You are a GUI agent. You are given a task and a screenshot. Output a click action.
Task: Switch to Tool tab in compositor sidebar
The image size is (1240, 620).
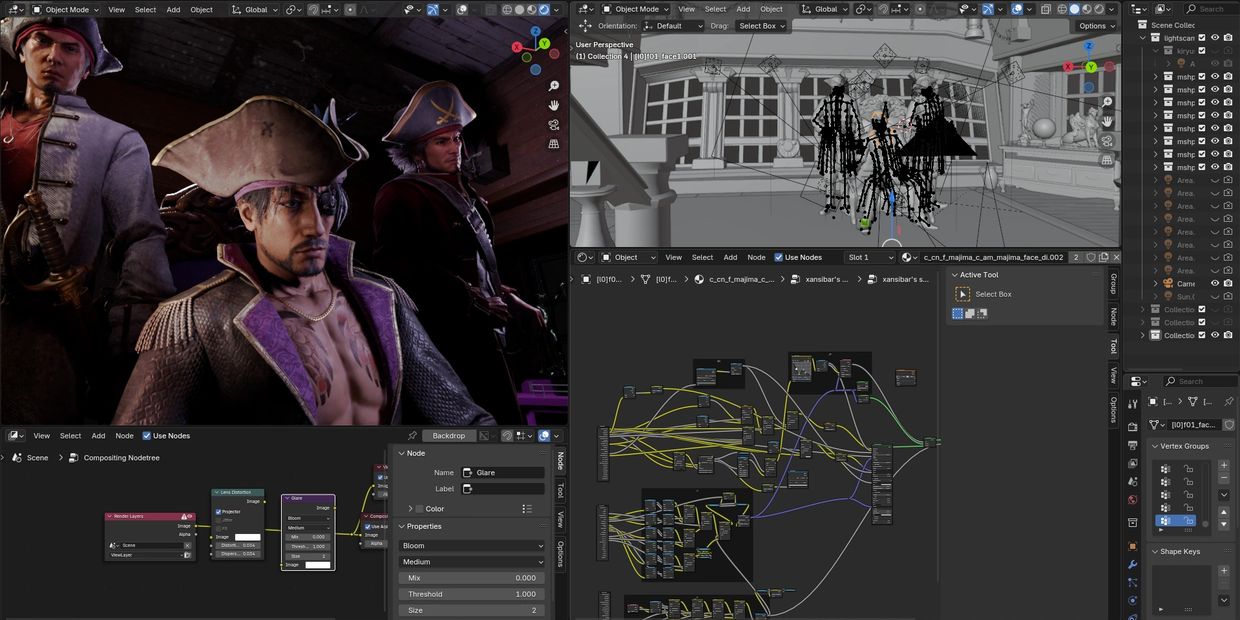pos(560,490)
